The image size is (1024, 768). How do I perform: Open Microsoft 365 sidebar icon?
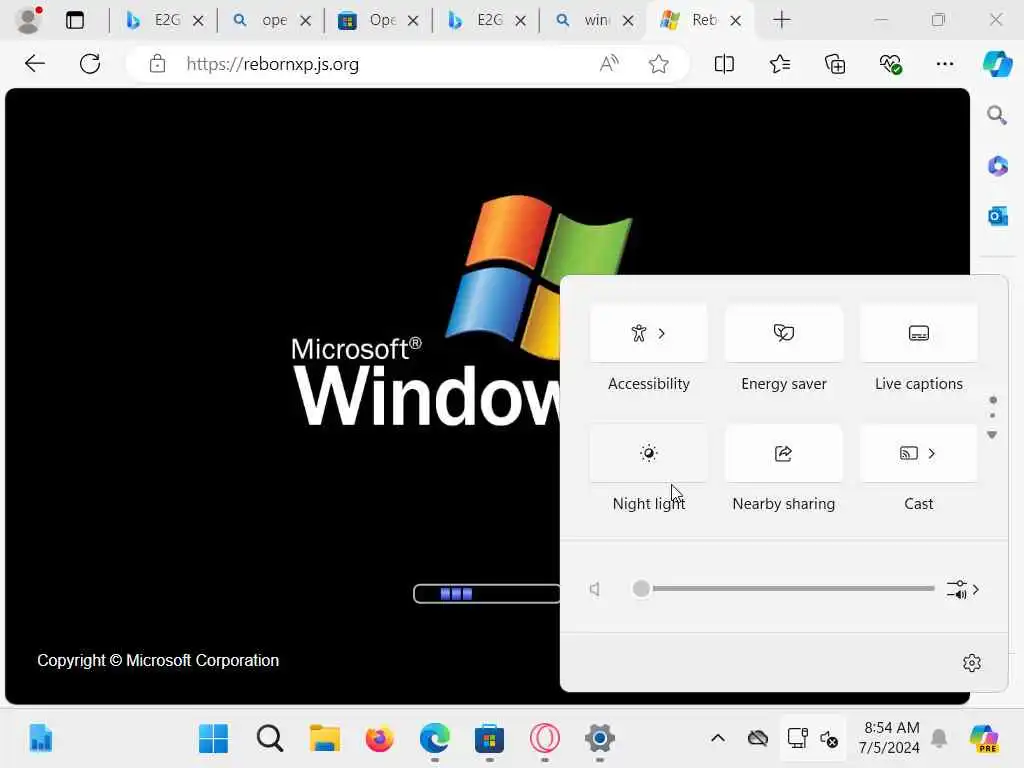997,165
